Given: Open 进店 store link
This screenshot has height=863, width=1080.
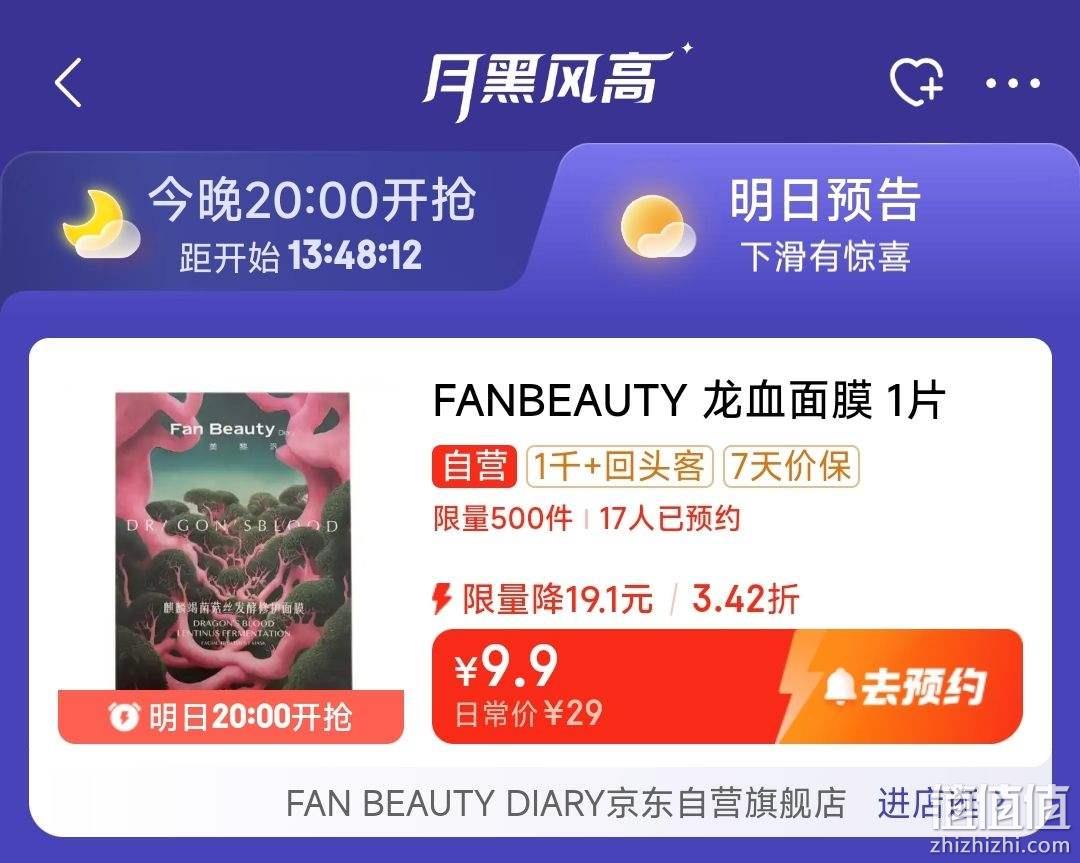Looking at the screenshot, I should pos(938,803).
